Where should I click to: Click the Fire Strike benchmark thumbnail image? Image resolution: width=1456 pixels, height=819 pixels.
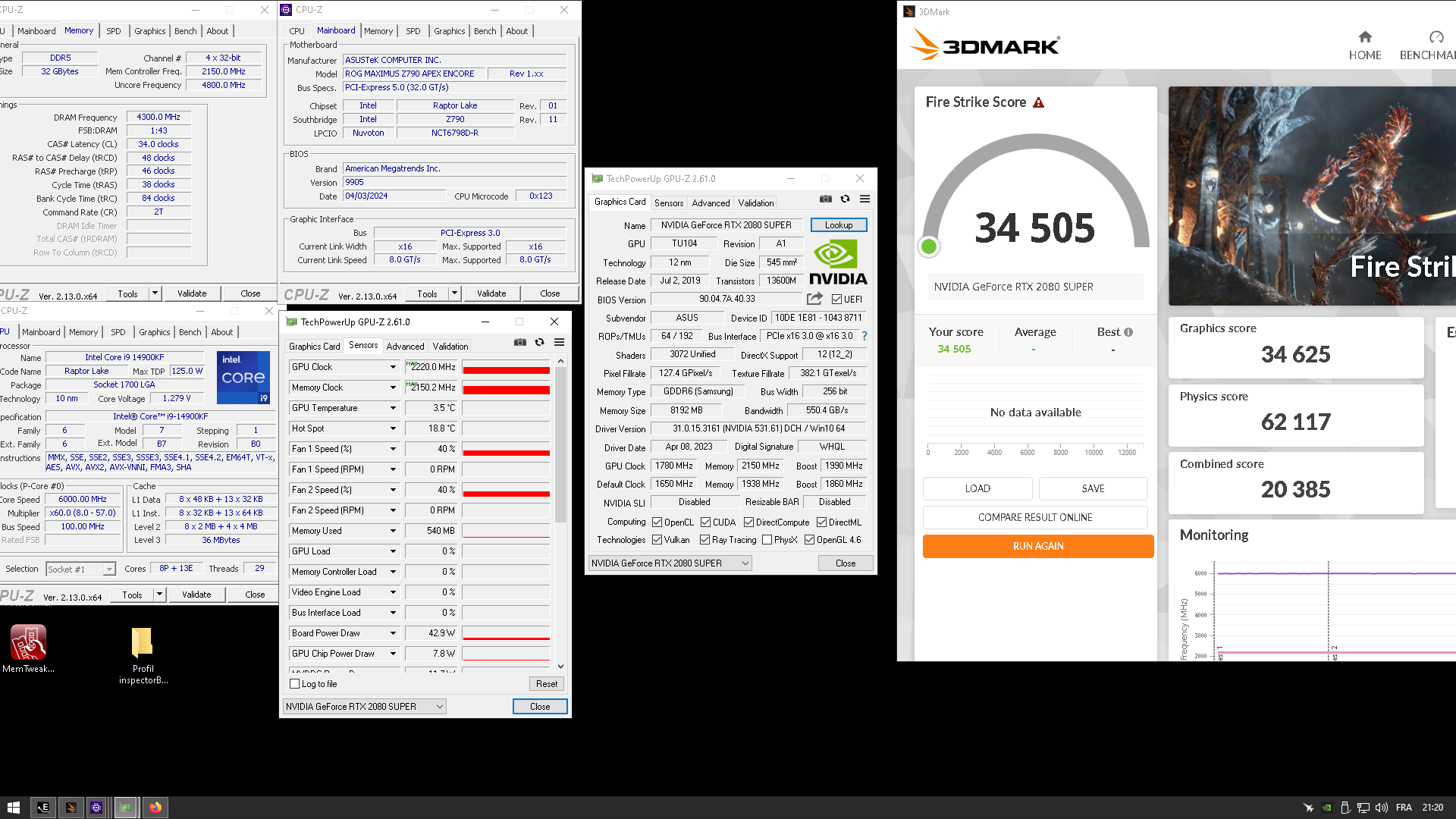1312,196
